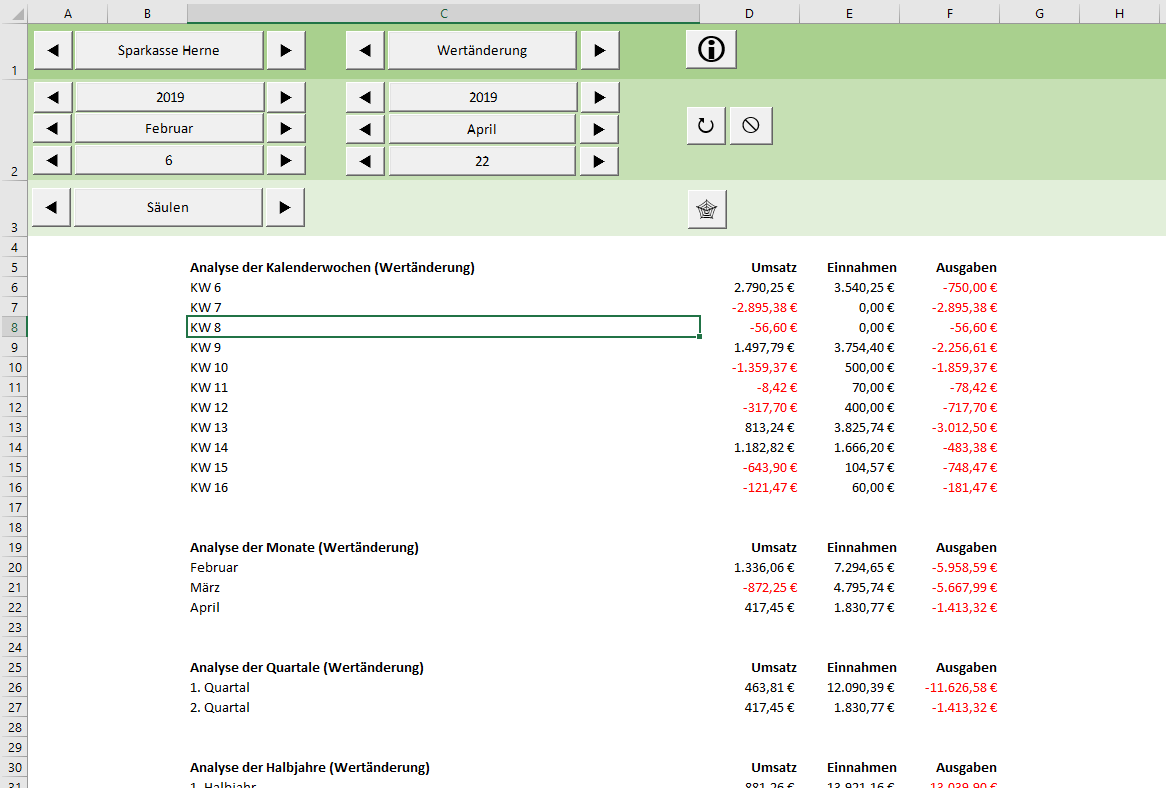
Task: Select the cell showing 3.825,74 €
Action: pyautogui.click(x=849, y=427)
